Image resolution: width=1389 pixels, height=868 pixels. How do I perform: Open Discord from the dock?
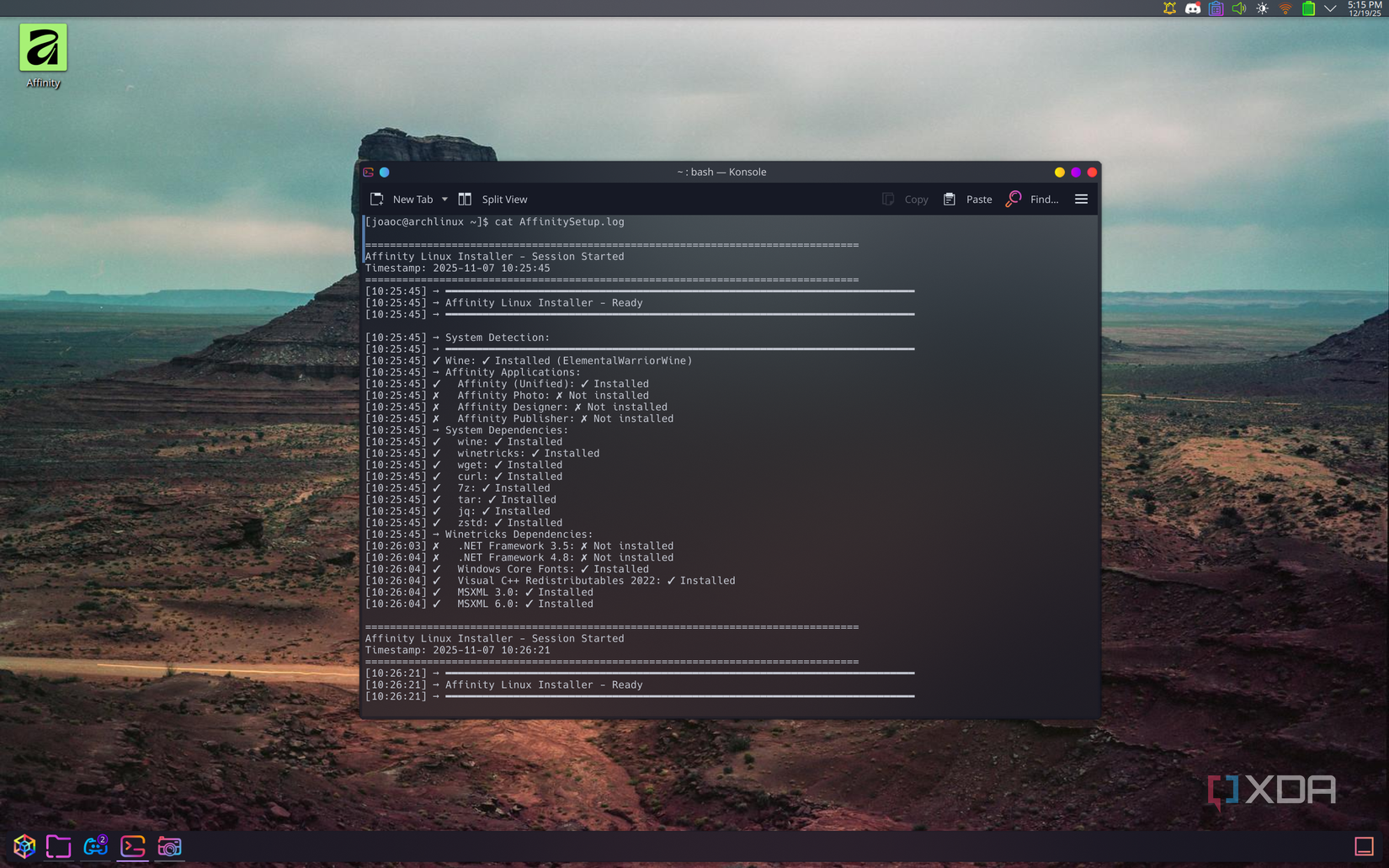click(95, 846)
